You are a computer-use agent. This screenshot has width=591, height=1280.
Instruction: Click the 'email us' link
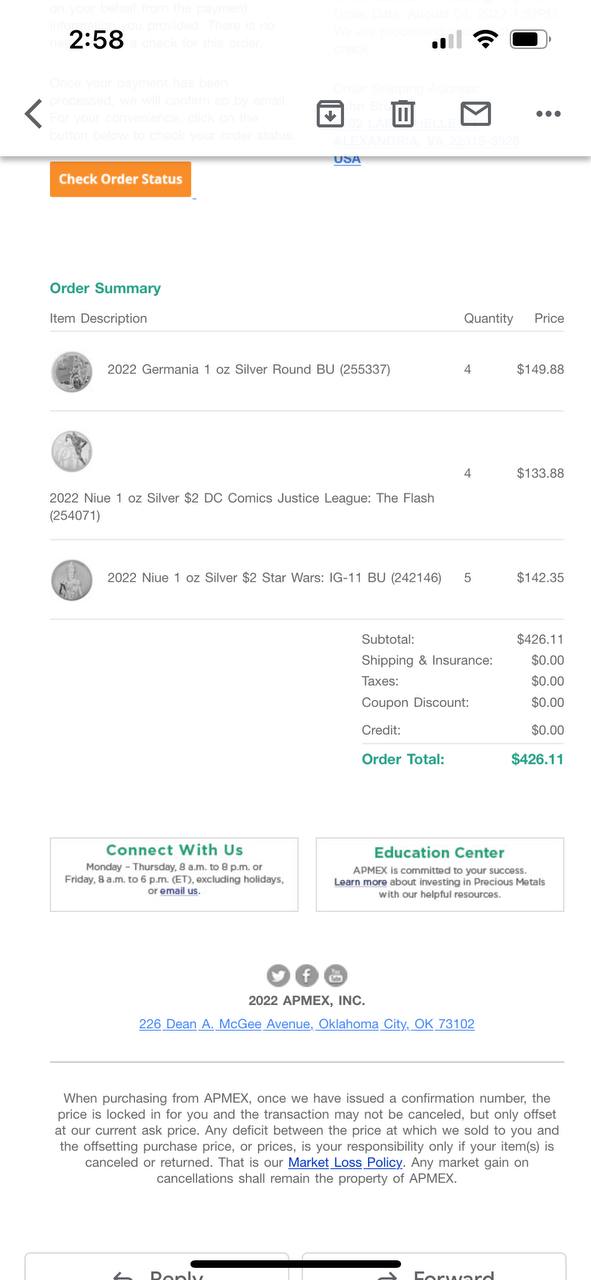[180, 891]
